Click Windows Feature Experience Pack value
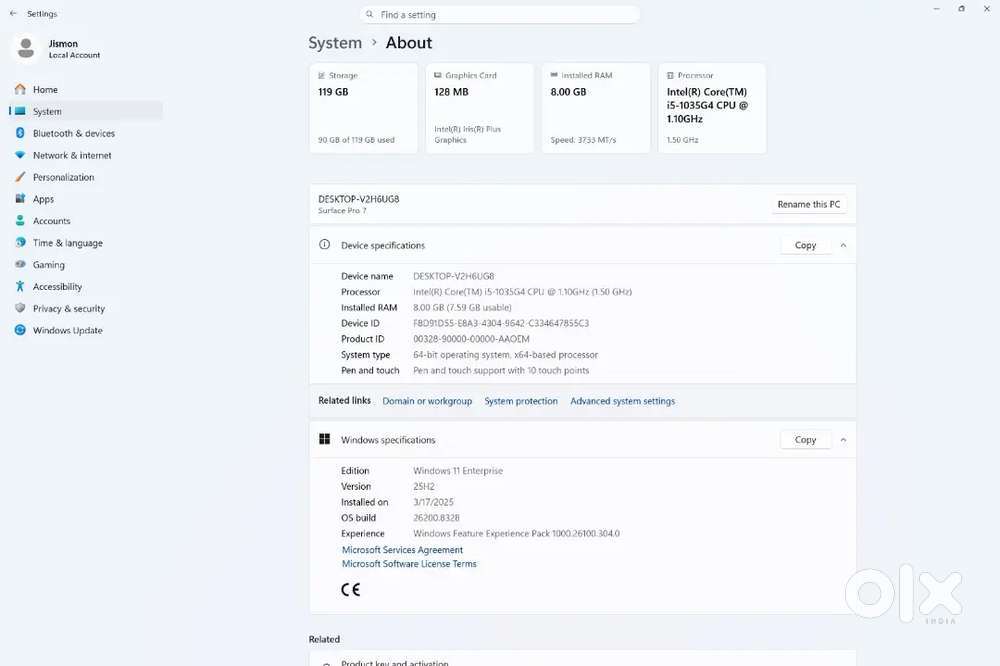The image size is (1000, 666). click(x=517, y=533)
